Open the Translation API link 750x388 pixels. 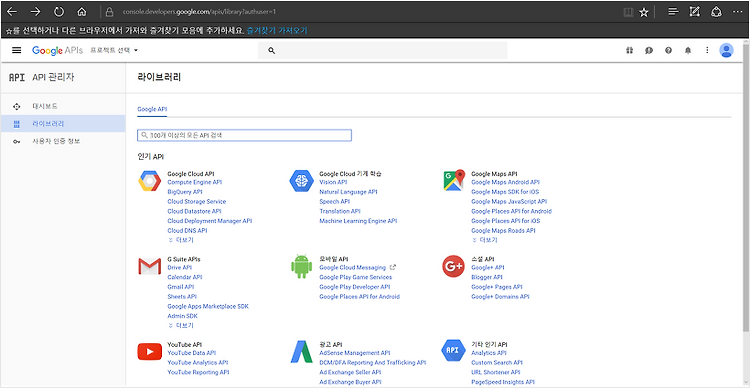pyautogui.click(x=340, y=211)
